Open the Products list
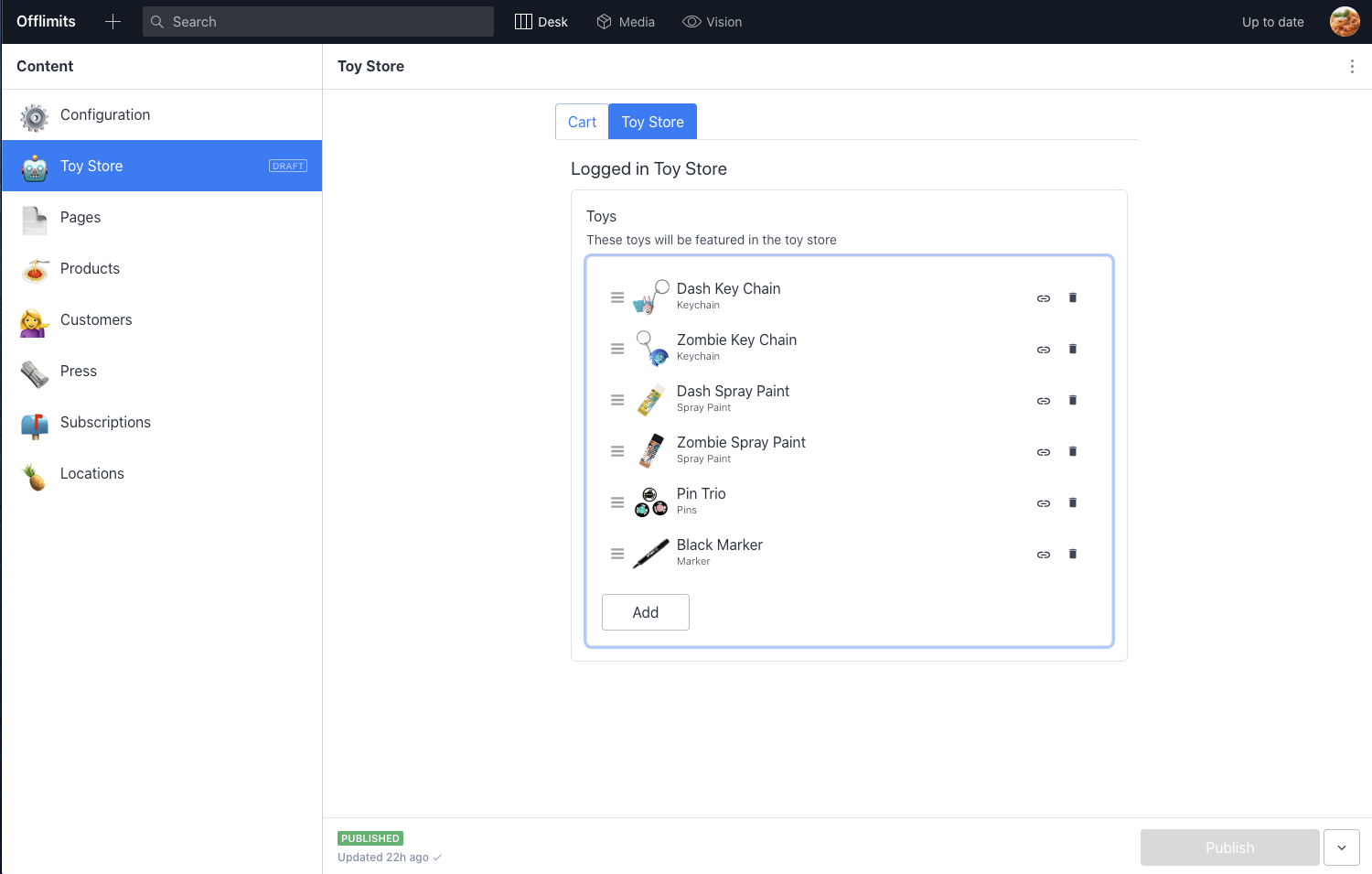 coord(162,269)
